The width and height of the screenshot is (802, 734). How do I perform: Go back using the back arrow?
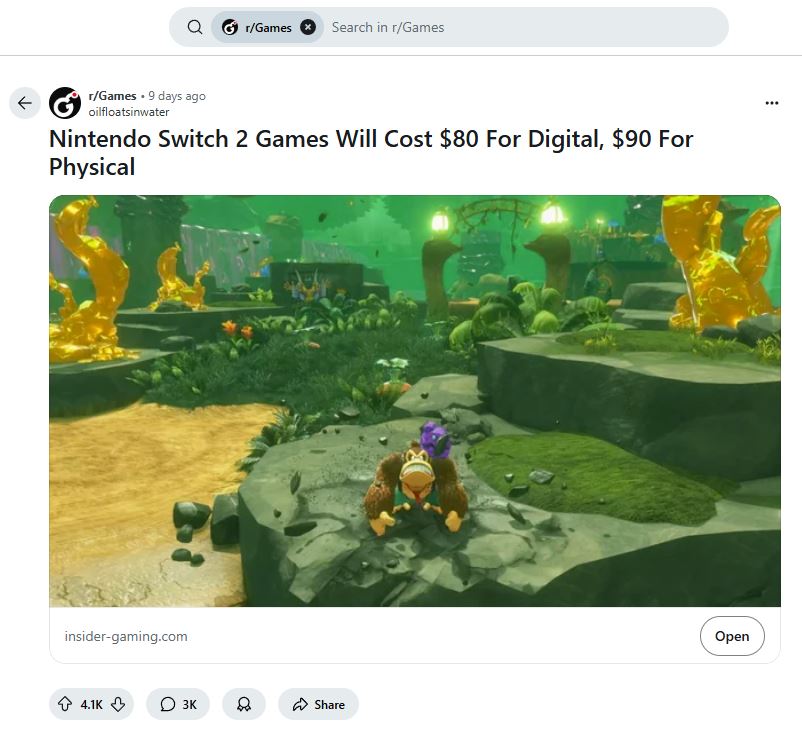(25, 103)
